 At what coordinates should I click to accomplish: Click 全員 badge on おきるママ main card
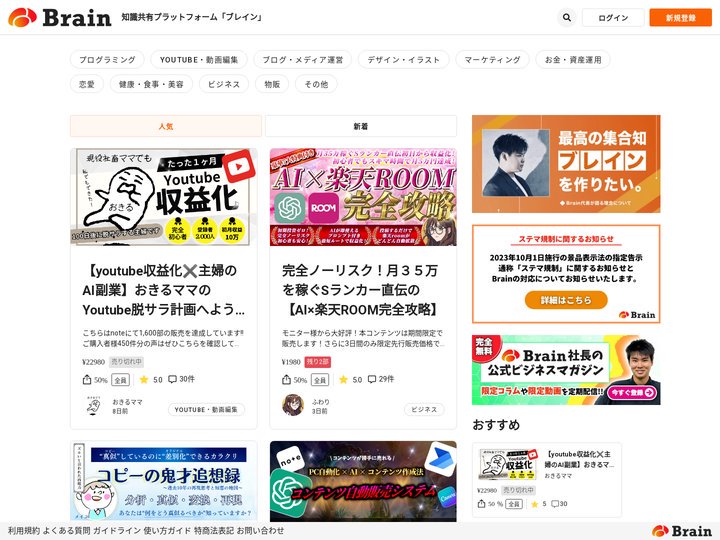pos(120,380)
